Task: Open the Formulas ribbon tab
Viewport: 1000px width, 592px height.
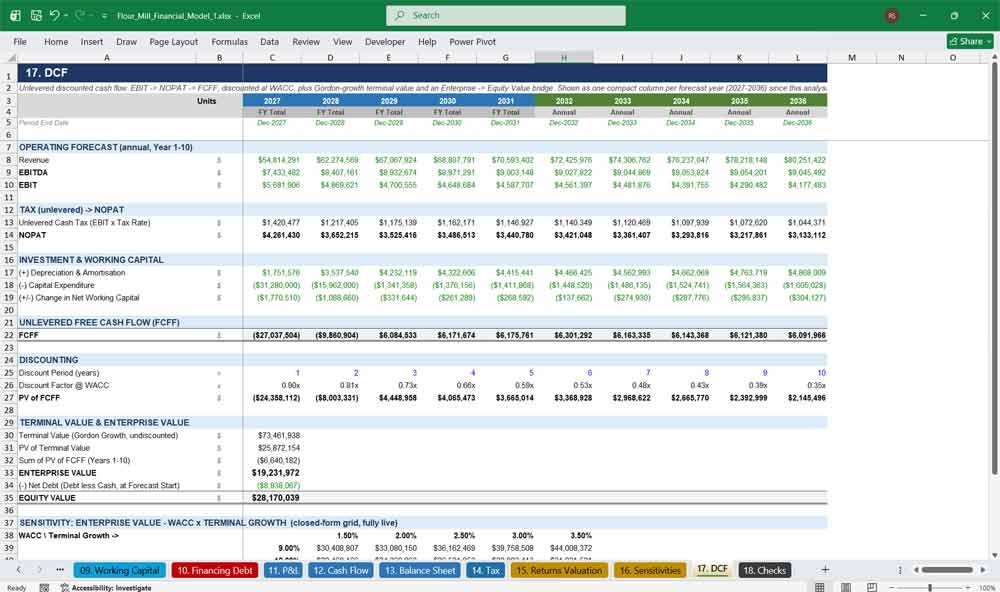Action: pyautogui.click(x=230, y=41)
